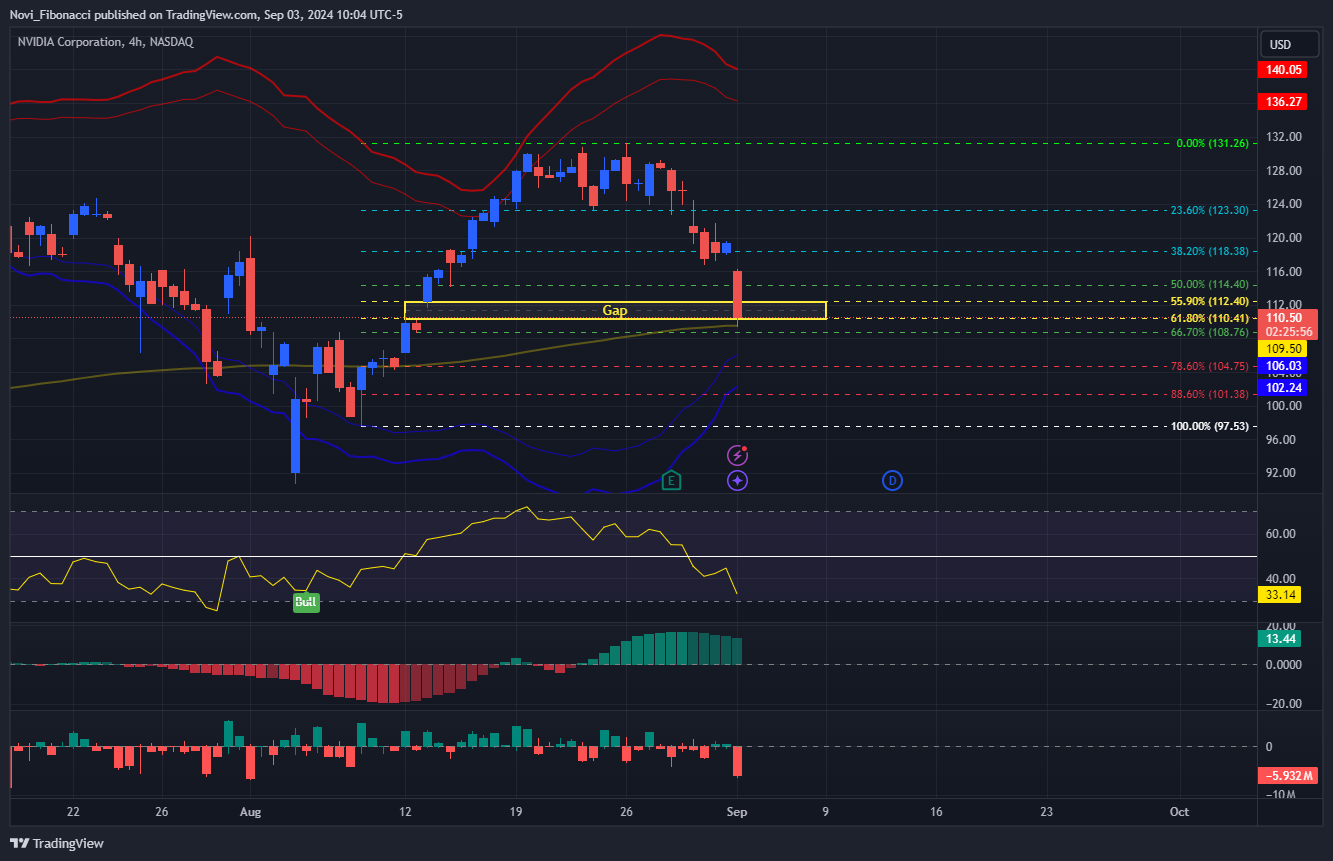Viewport: 1333px width, 861px height.
Task: Click the lightning bolt event marker
Action: coord(737,455)
